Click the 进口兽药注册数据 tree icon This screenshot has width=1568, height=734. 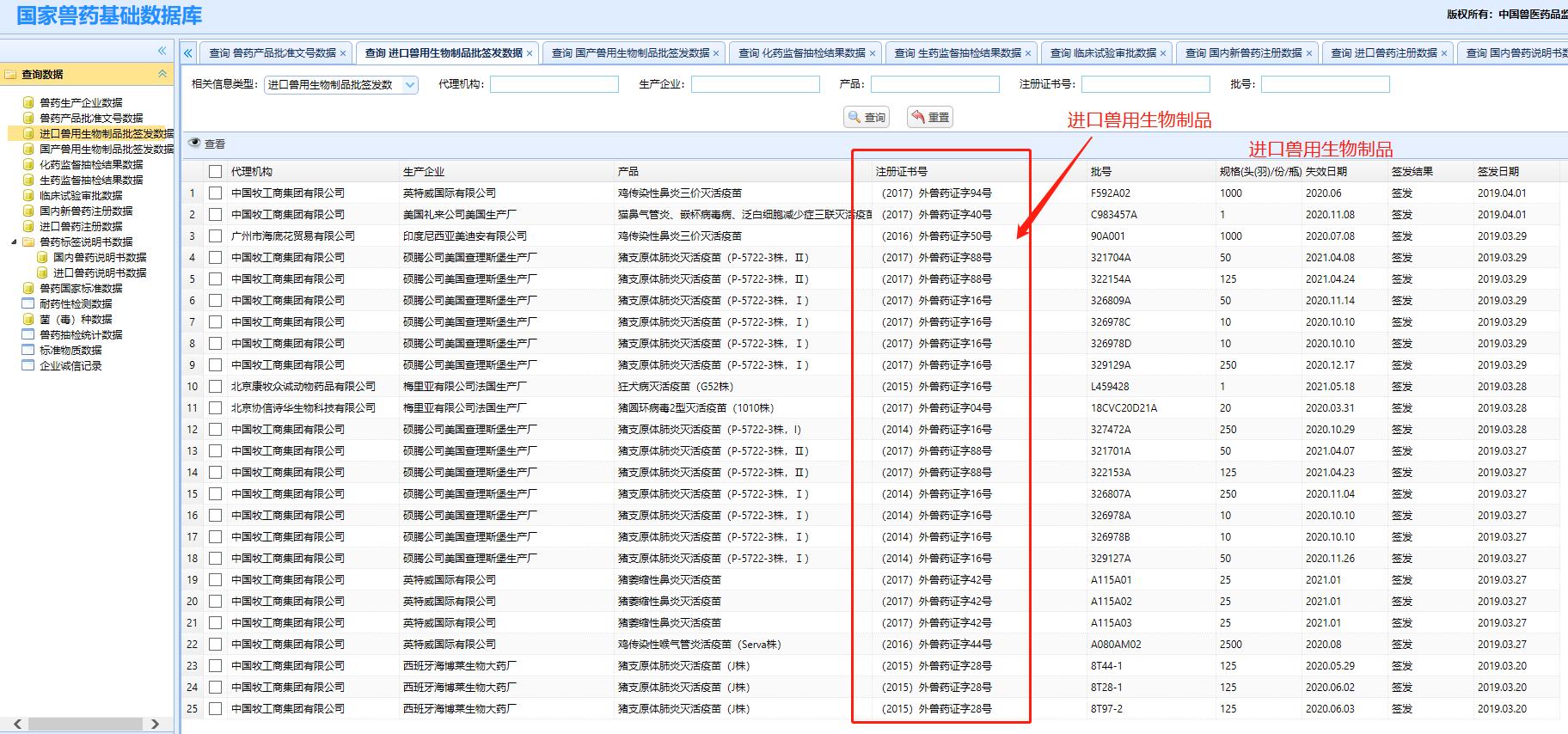tap(28, 226)
